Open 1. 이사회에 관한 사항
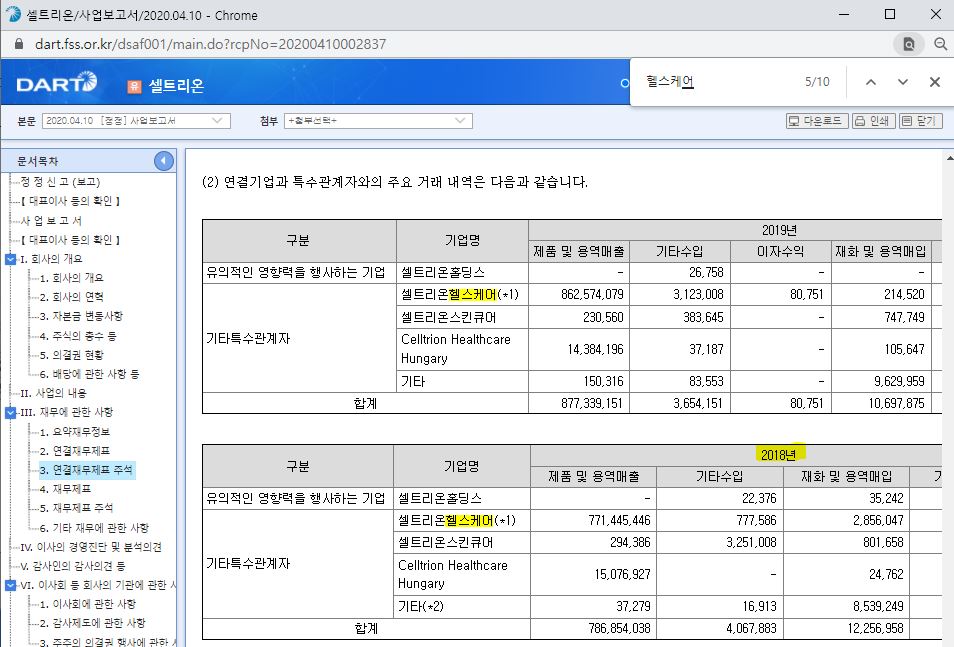The width and height of the screenshot is (954, 647). pyautogui.click(x=88, y=604)
